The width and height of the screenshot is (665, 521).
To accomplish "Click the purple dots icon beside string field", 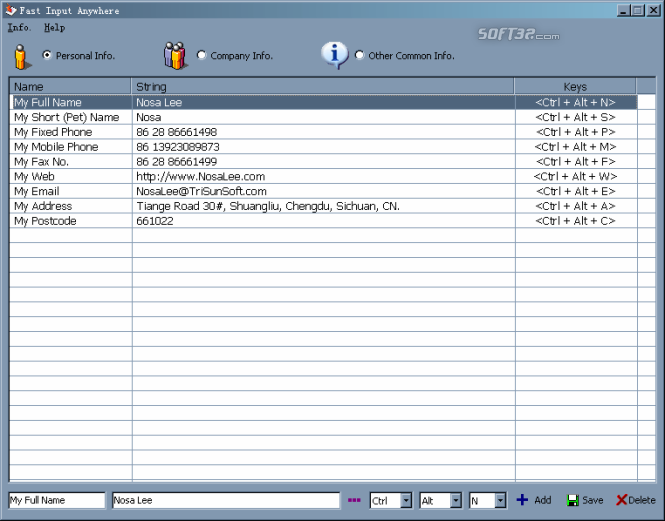I will (354, 500).
